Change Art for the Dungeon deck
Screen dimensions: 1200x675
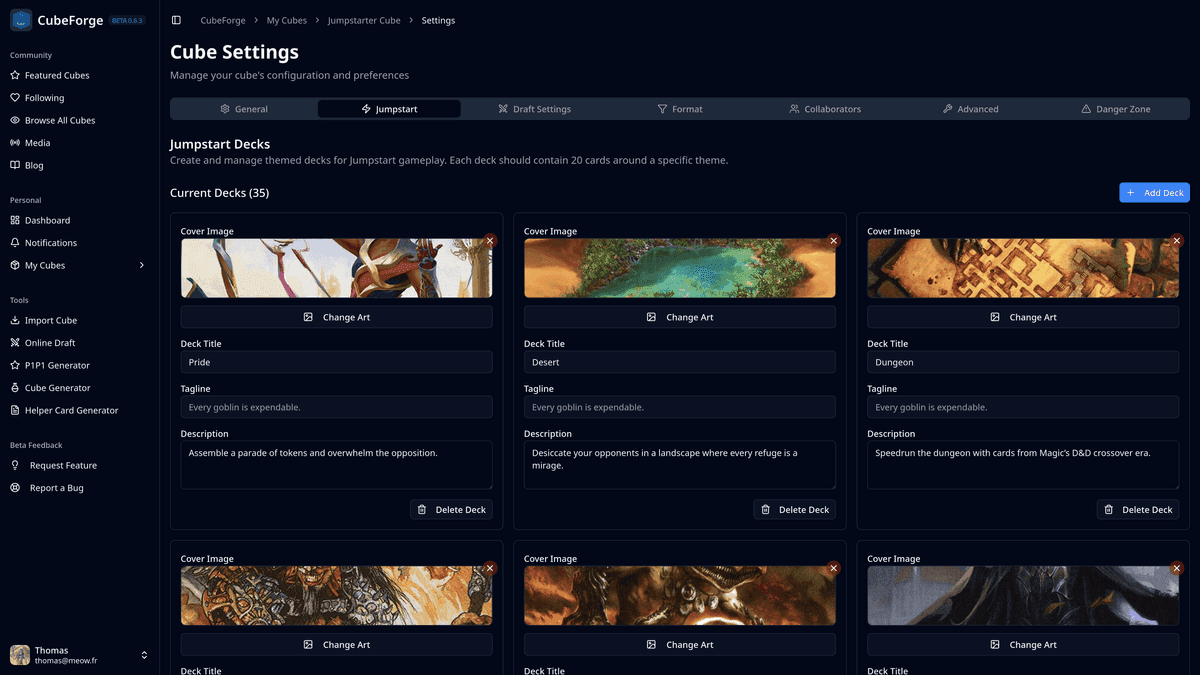[1022, 317]
